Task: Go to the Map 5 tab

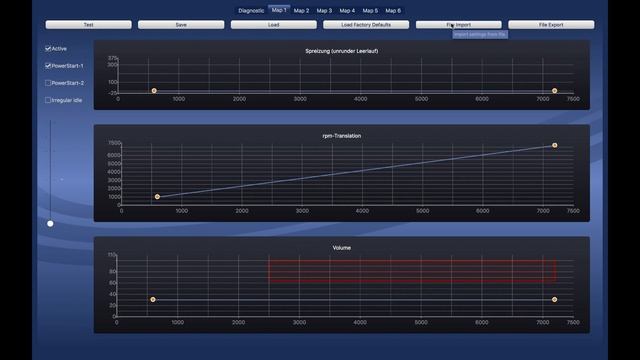Action: coord(370,11)
